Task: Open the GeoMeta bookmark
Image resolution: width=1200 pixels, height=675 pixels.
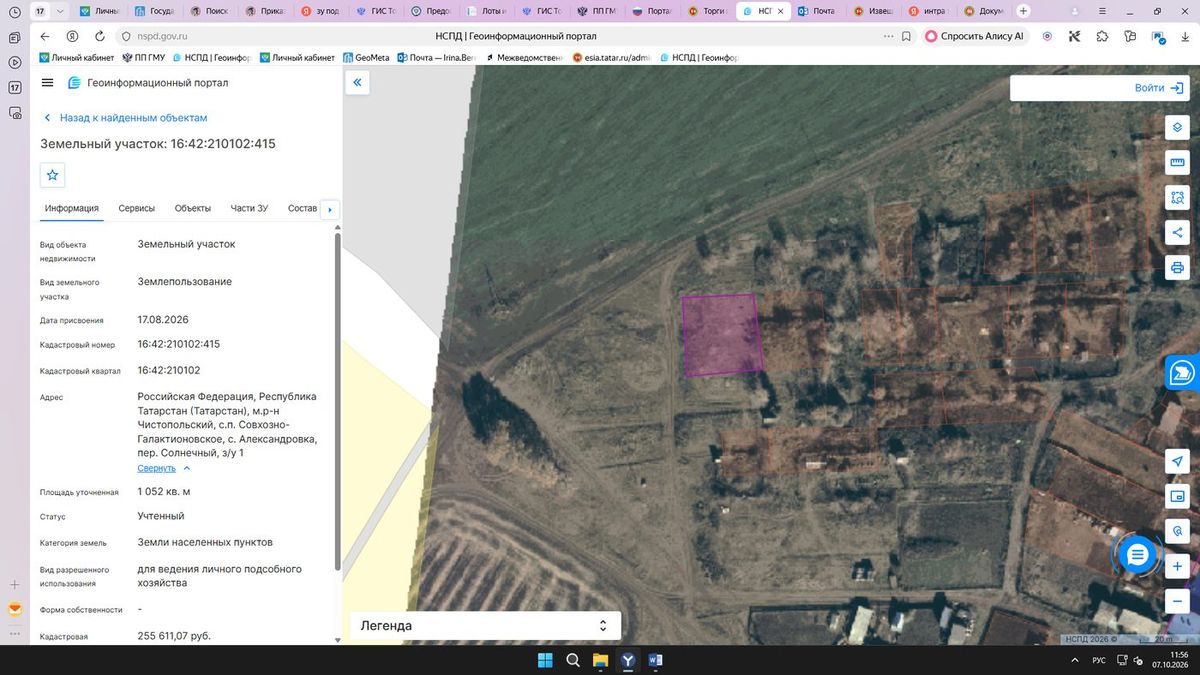Action: pyautogui.click(x=366, y=57)
